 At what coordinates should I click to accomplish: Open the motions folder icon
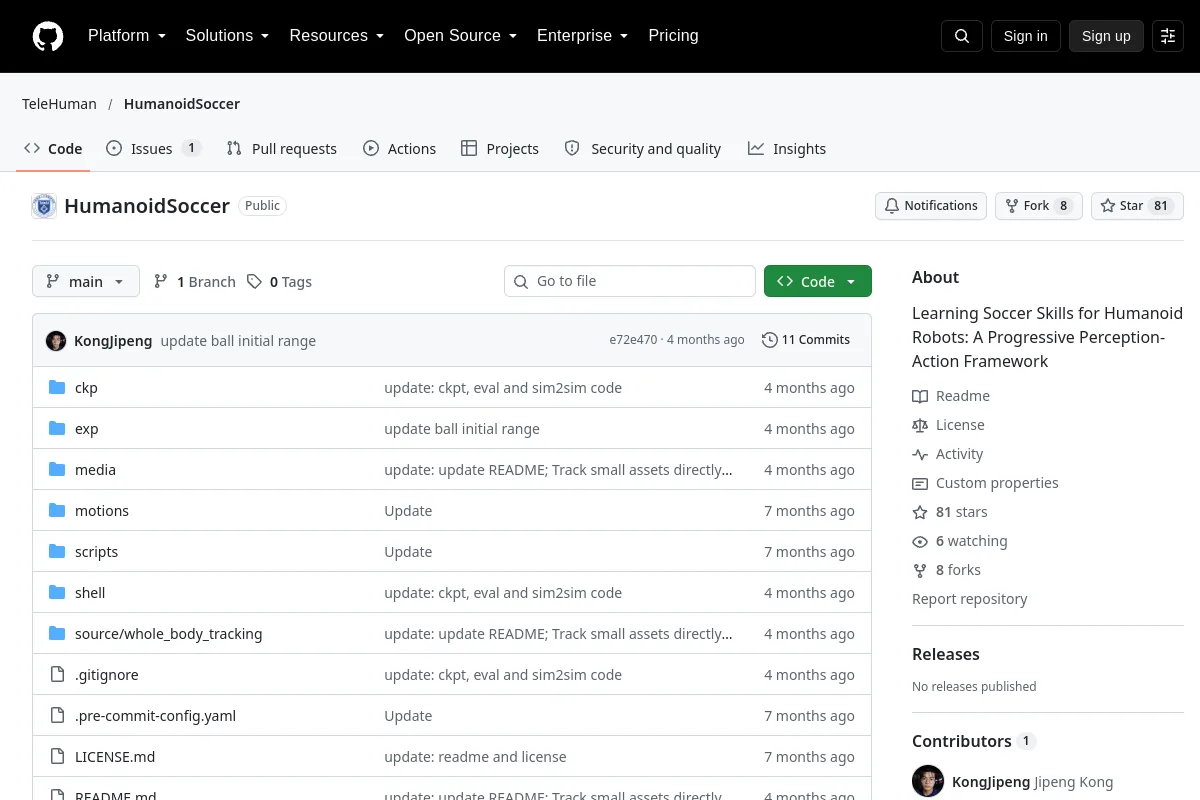57,511
